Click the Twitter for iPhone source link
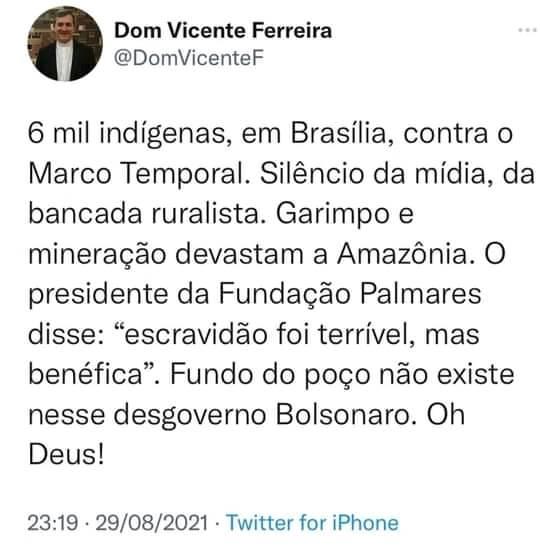Viewport: 540px width, 553px height. (x=313, y=522)
